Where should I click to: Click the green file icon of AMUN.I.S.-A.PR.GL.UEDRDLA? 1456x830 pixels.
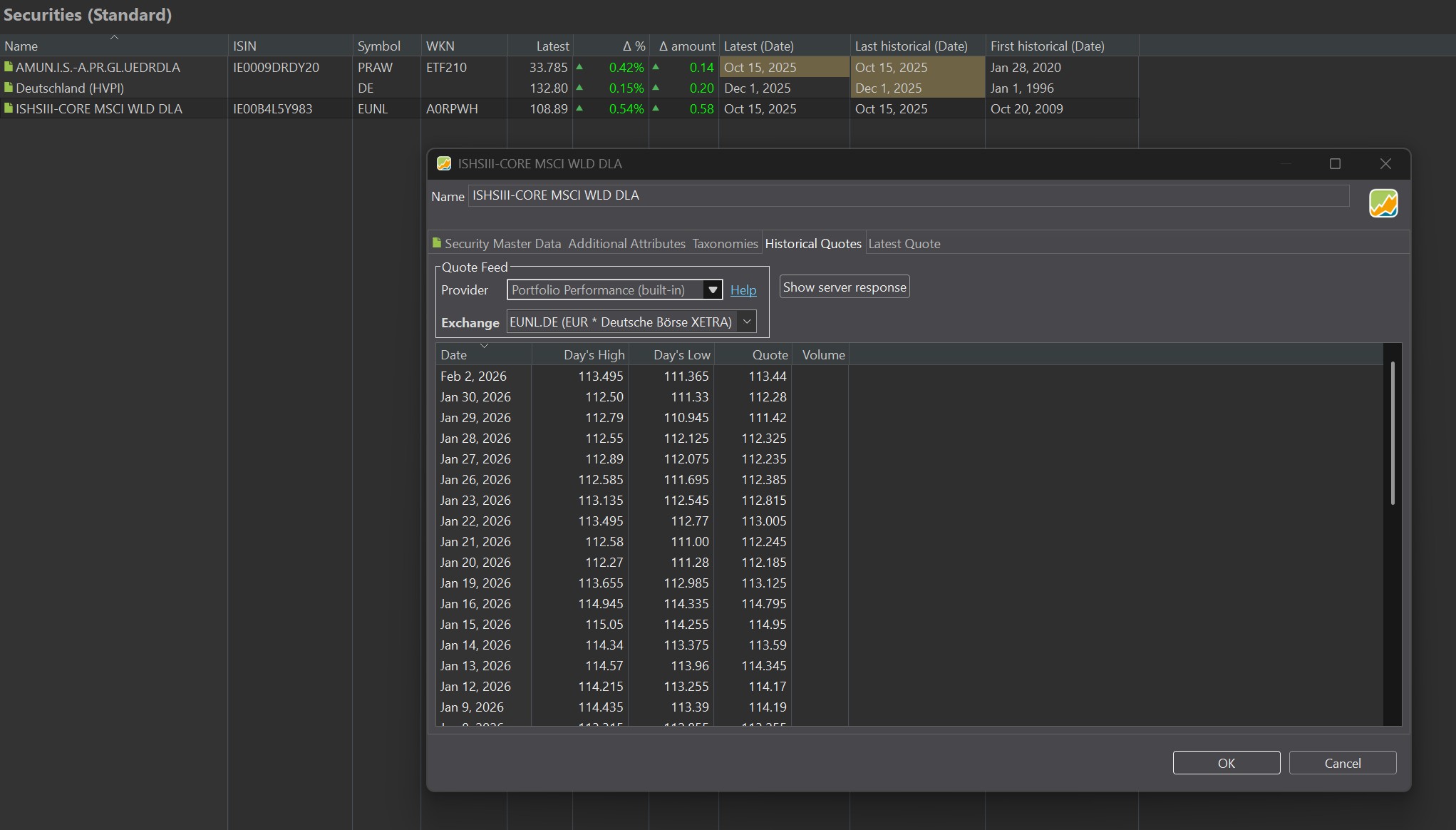(x=9, y=67)
